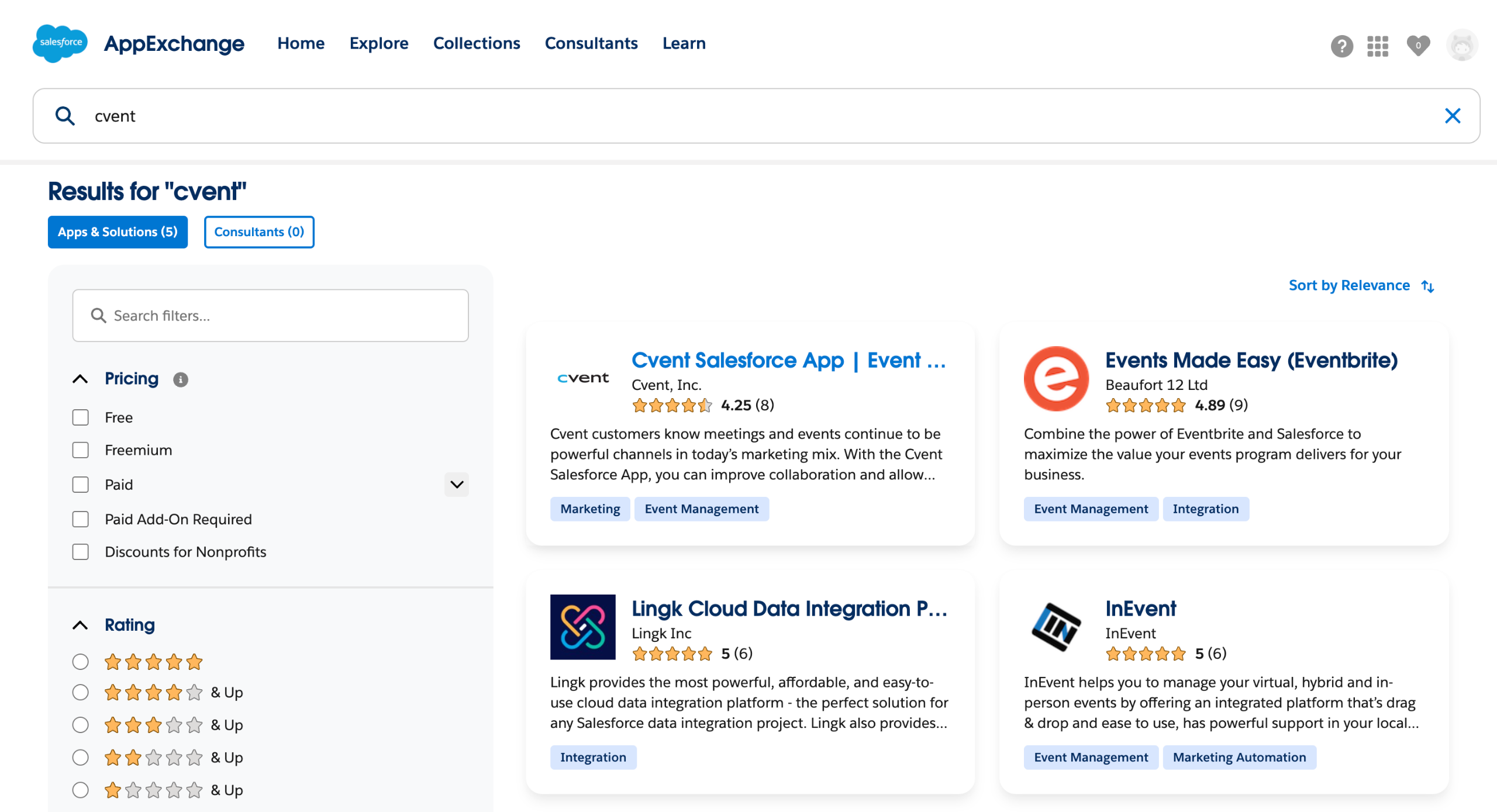The width and height of the screenshot is (1497, 812).
Task: Open the favorites heart icon
Action: point(1417,46)
